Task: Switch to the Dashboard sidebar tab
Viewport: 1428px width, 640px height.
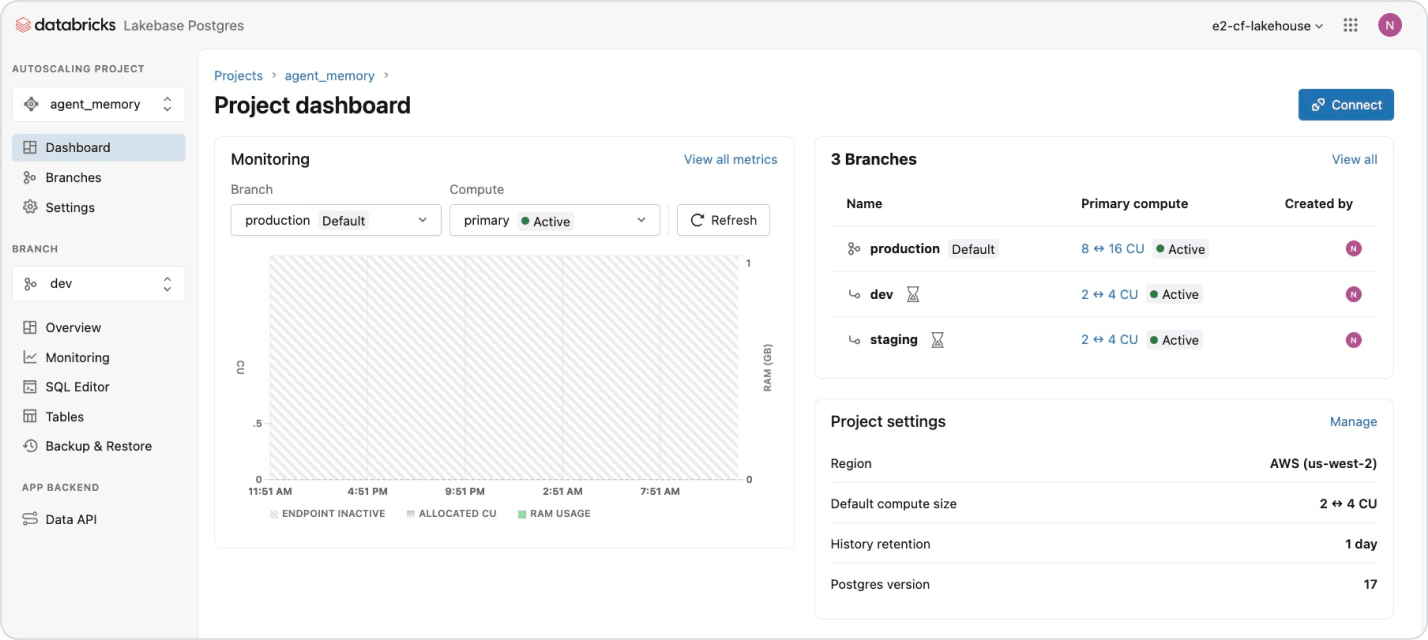Action: coord(77,147)
